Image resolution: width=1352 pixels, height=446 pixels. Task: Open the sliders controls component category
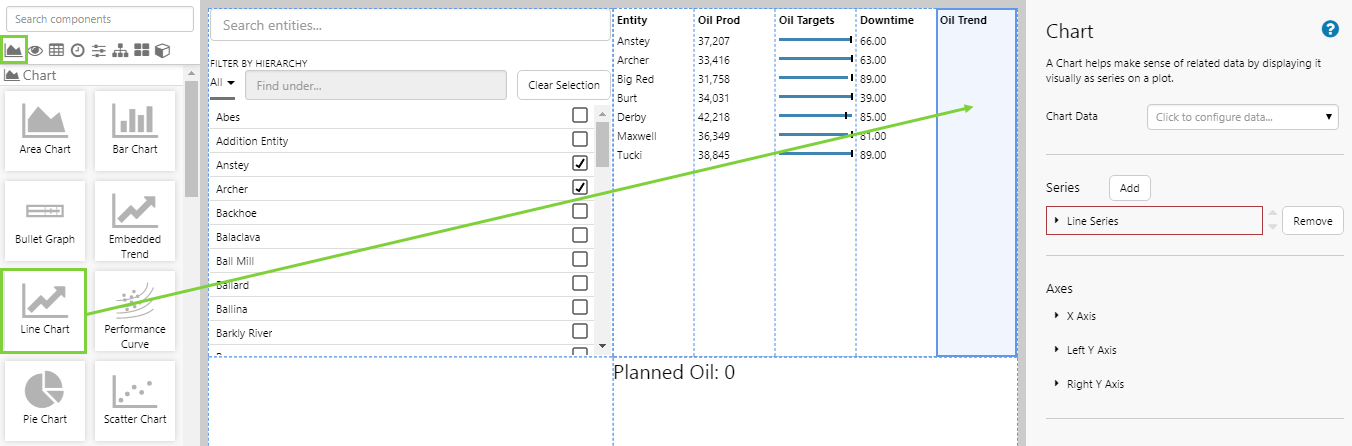[98, 50]
